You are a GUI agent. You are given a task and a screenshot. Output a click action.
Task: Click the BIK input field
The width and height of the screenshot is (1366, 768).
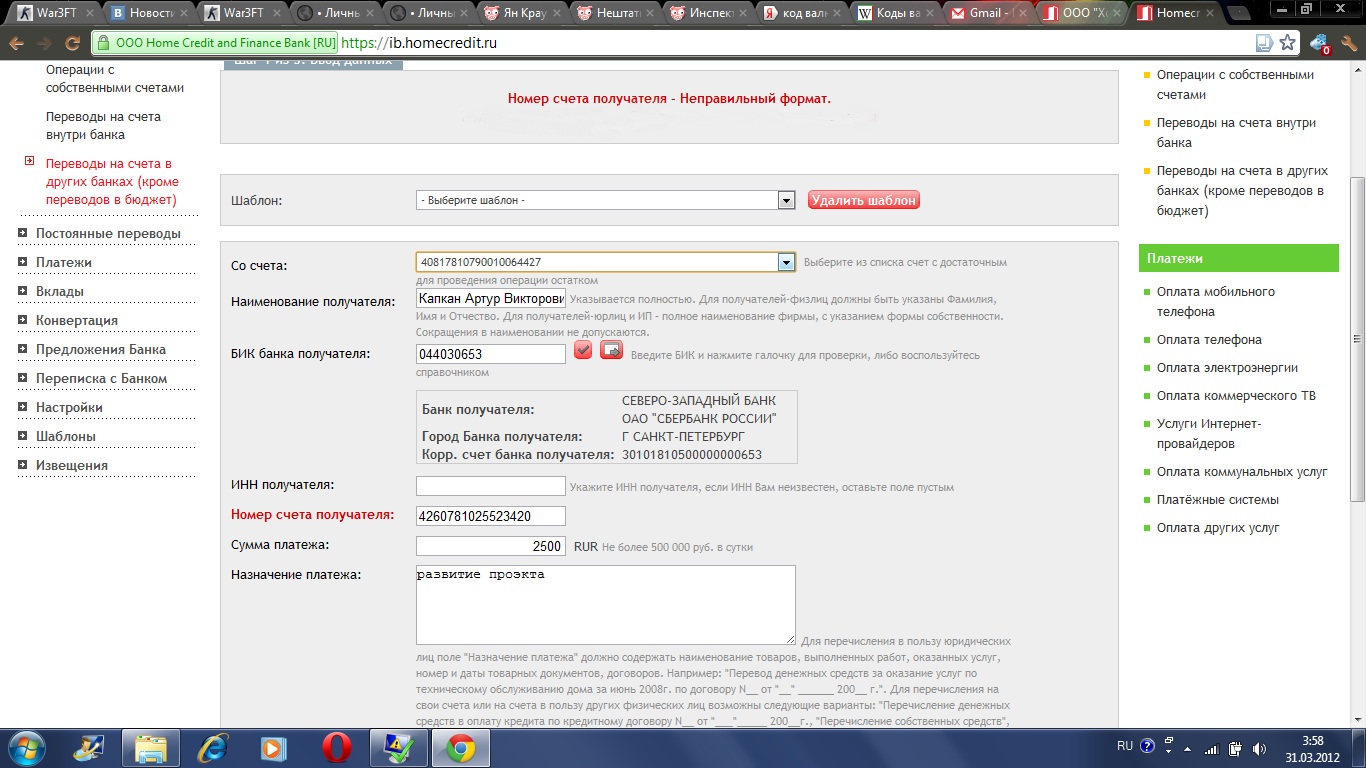(491, 354)
